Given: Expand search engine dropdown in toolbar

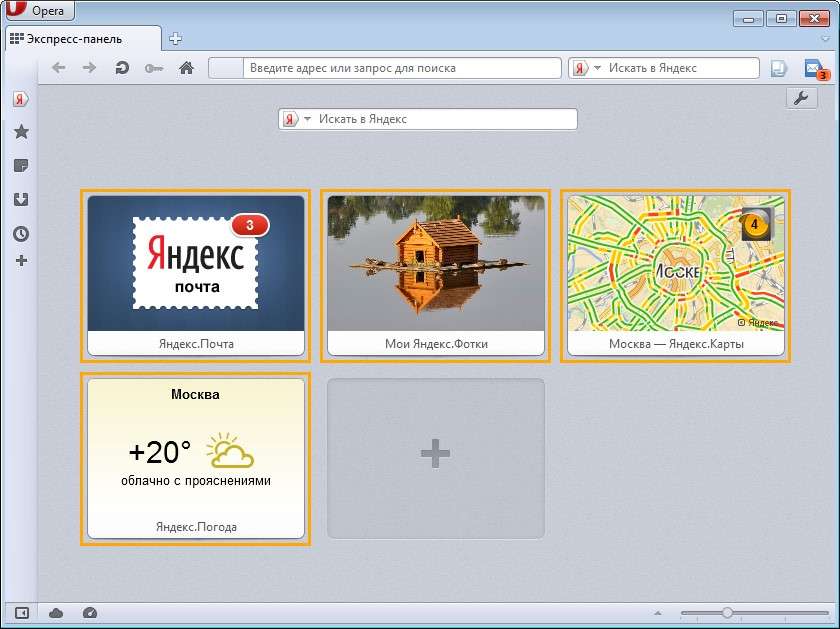Looking at the screenshot, I should (x=597, y=68).
